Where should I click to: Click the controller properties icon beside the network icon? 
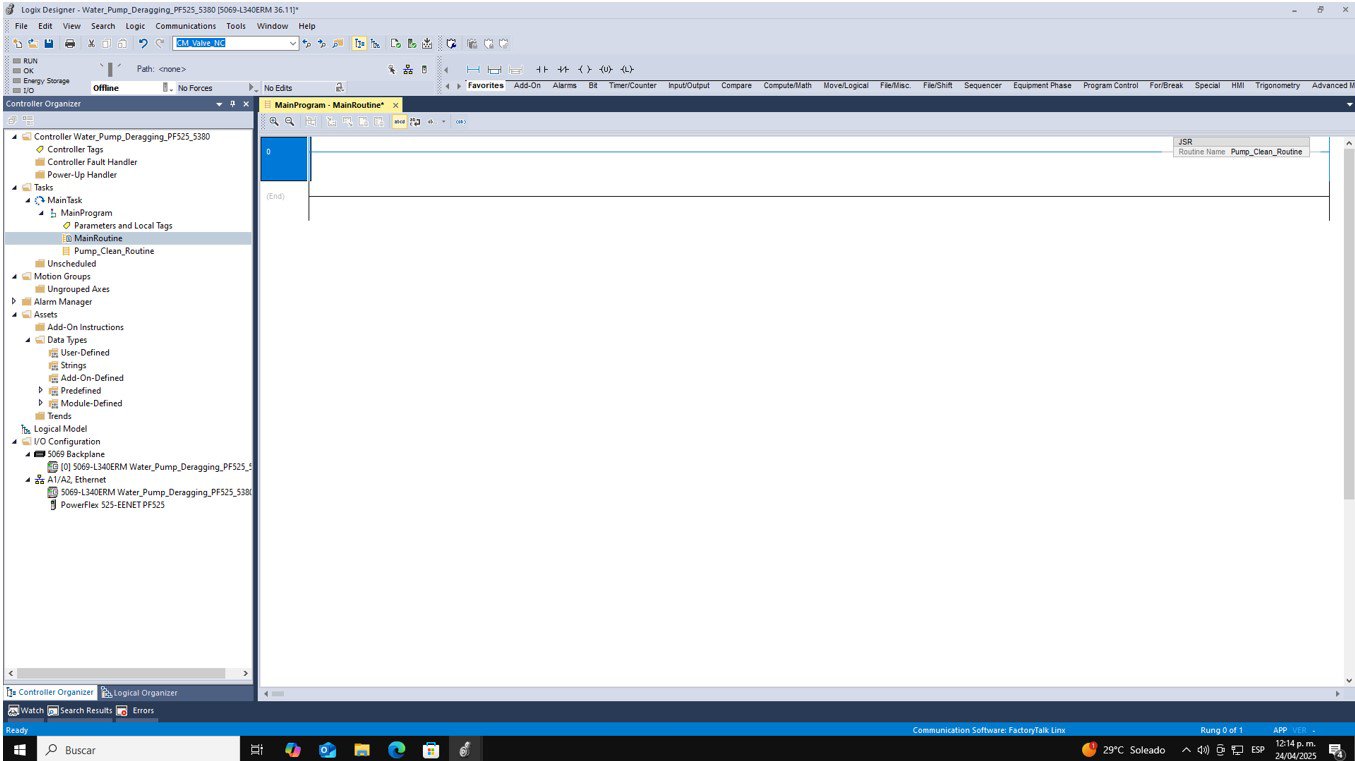[424, 69]
